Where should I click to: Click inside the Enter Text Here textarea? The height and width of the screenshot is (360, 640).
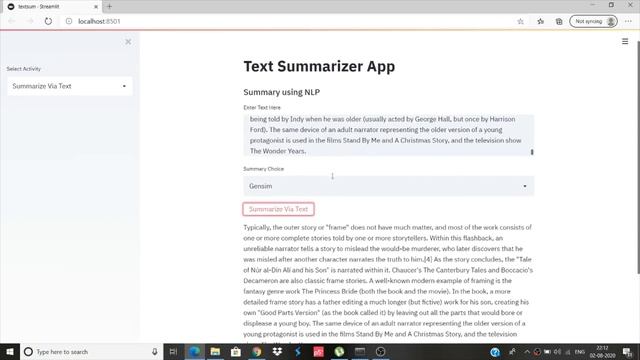pyautogui.click(x=389, y=135)
